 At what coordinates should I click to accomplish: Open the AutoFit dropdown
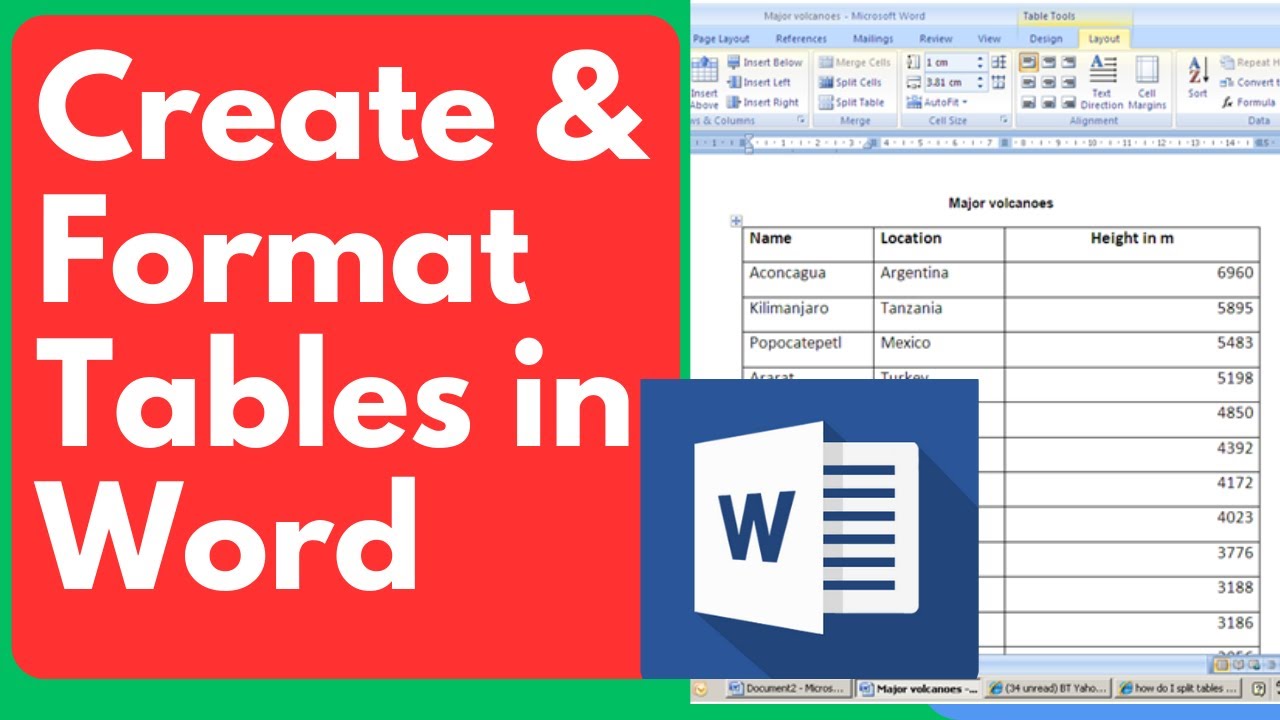tap(937, 102)
